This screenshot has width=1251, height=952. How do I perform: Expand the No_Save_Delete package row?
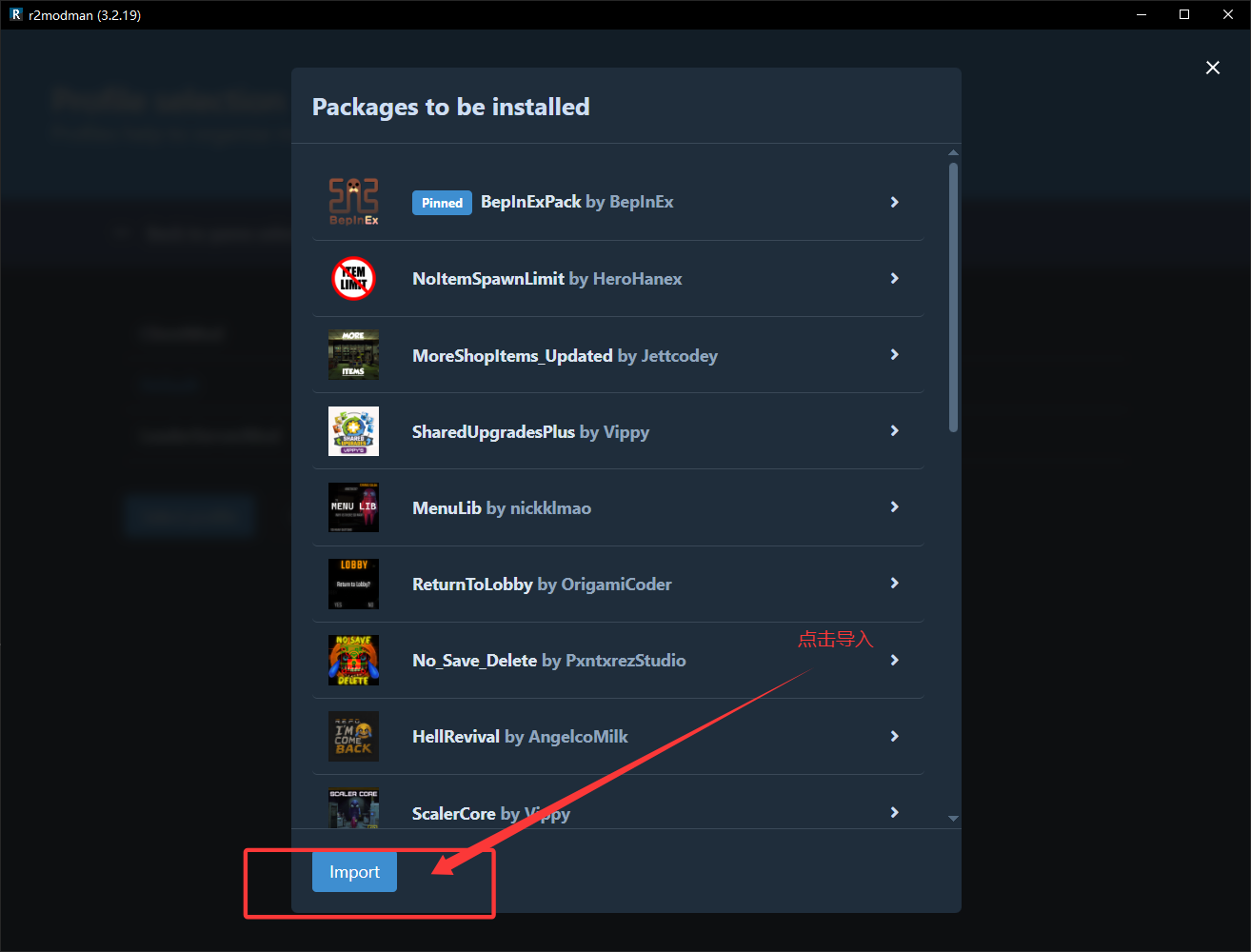894,660
